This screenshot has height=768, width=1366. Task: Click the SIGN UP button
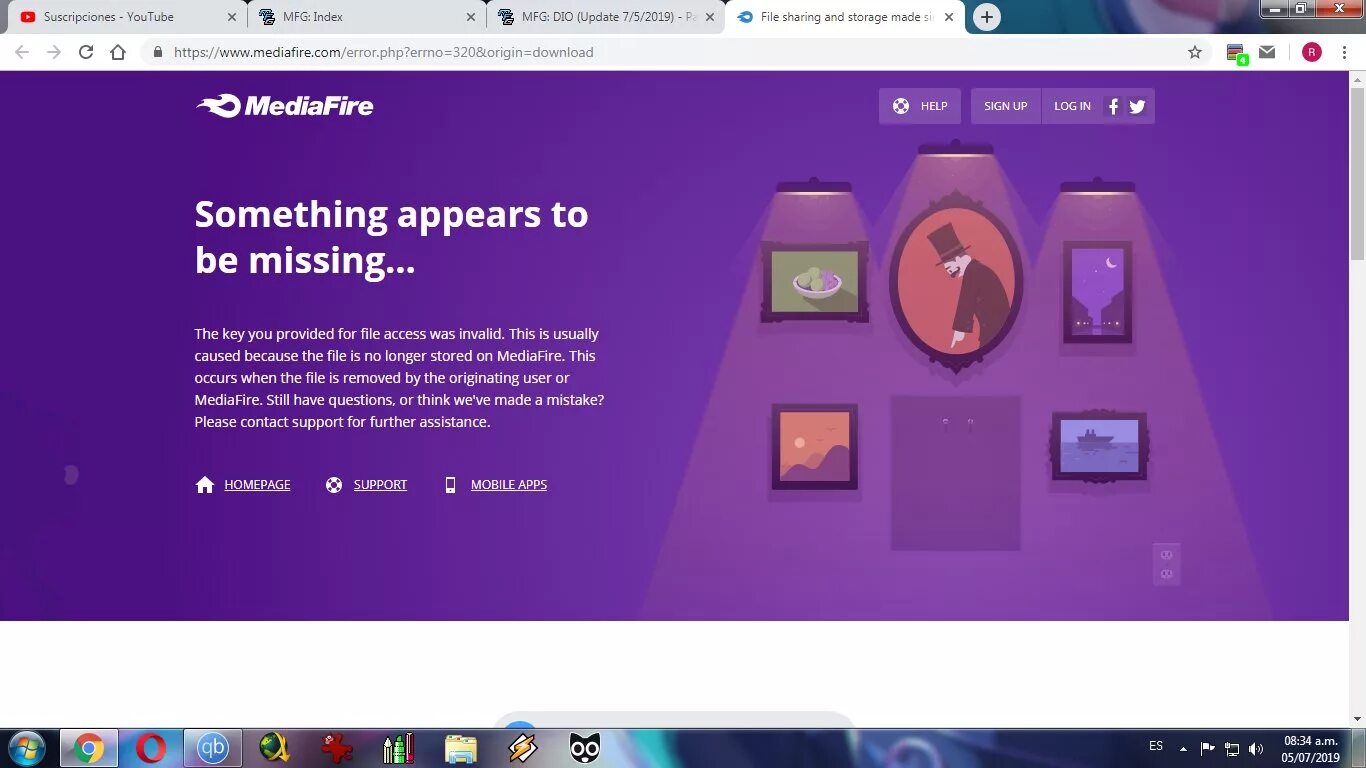pos(1005,106)
